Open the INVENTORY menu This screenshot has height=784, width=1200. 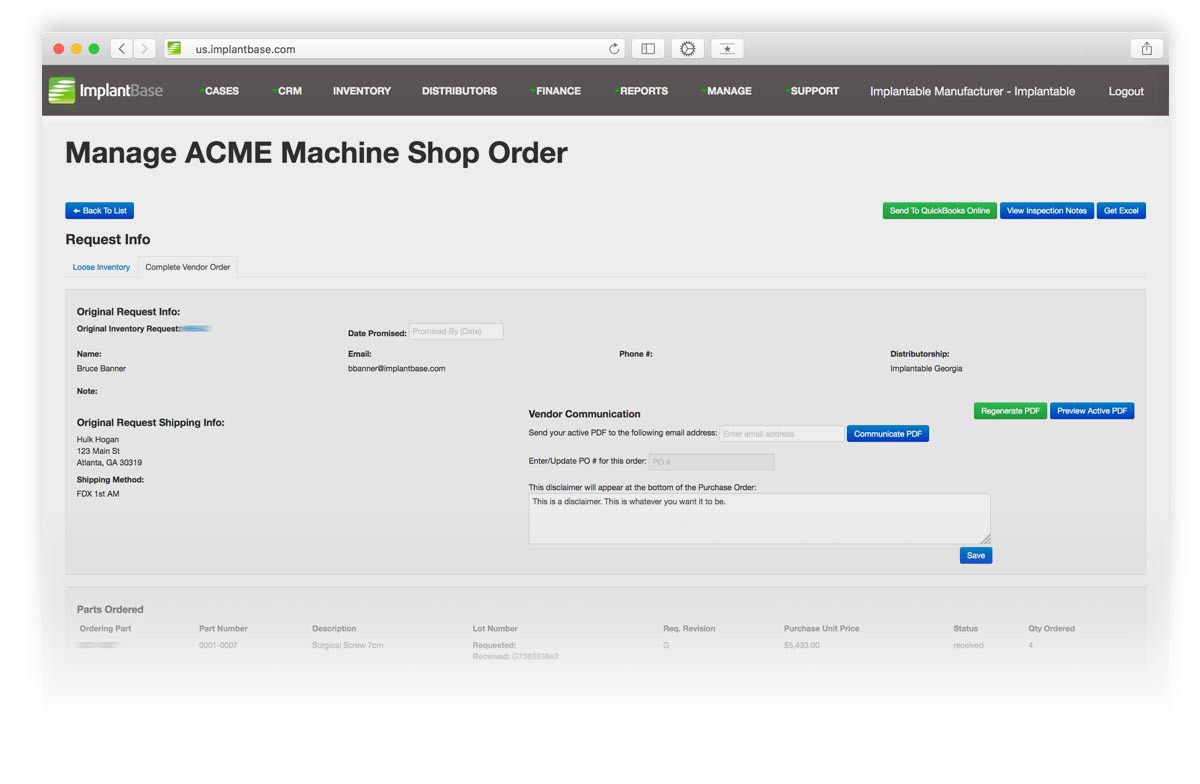tap(362, 91)
